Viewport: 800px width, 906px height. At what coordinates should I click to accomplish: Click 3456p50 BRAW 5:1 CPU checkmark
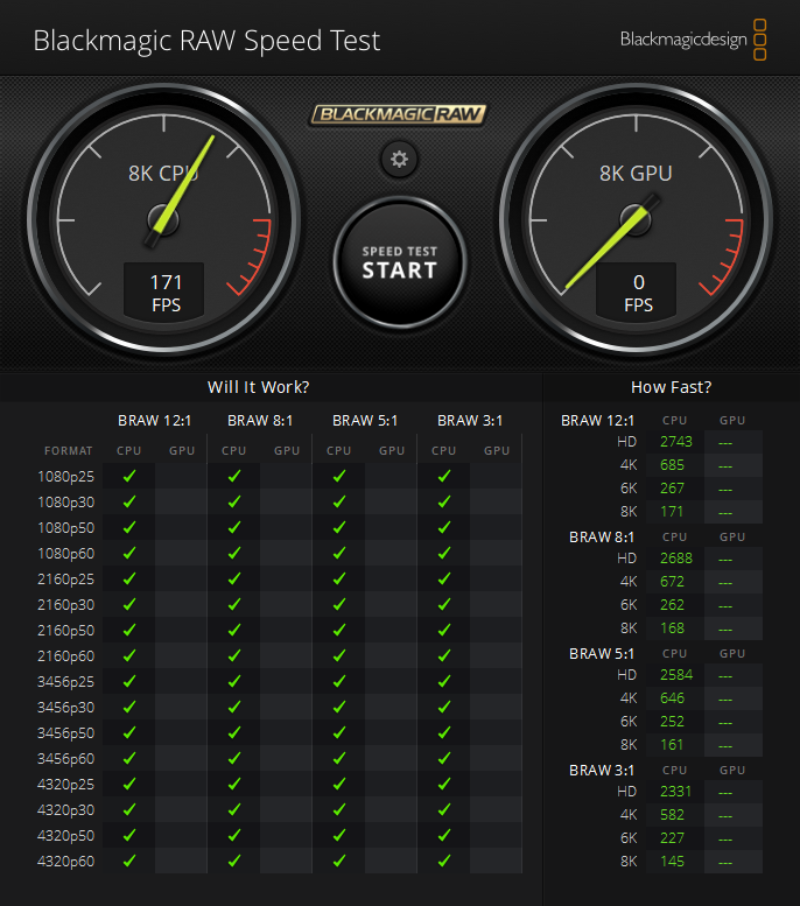(x=340, y=733)
